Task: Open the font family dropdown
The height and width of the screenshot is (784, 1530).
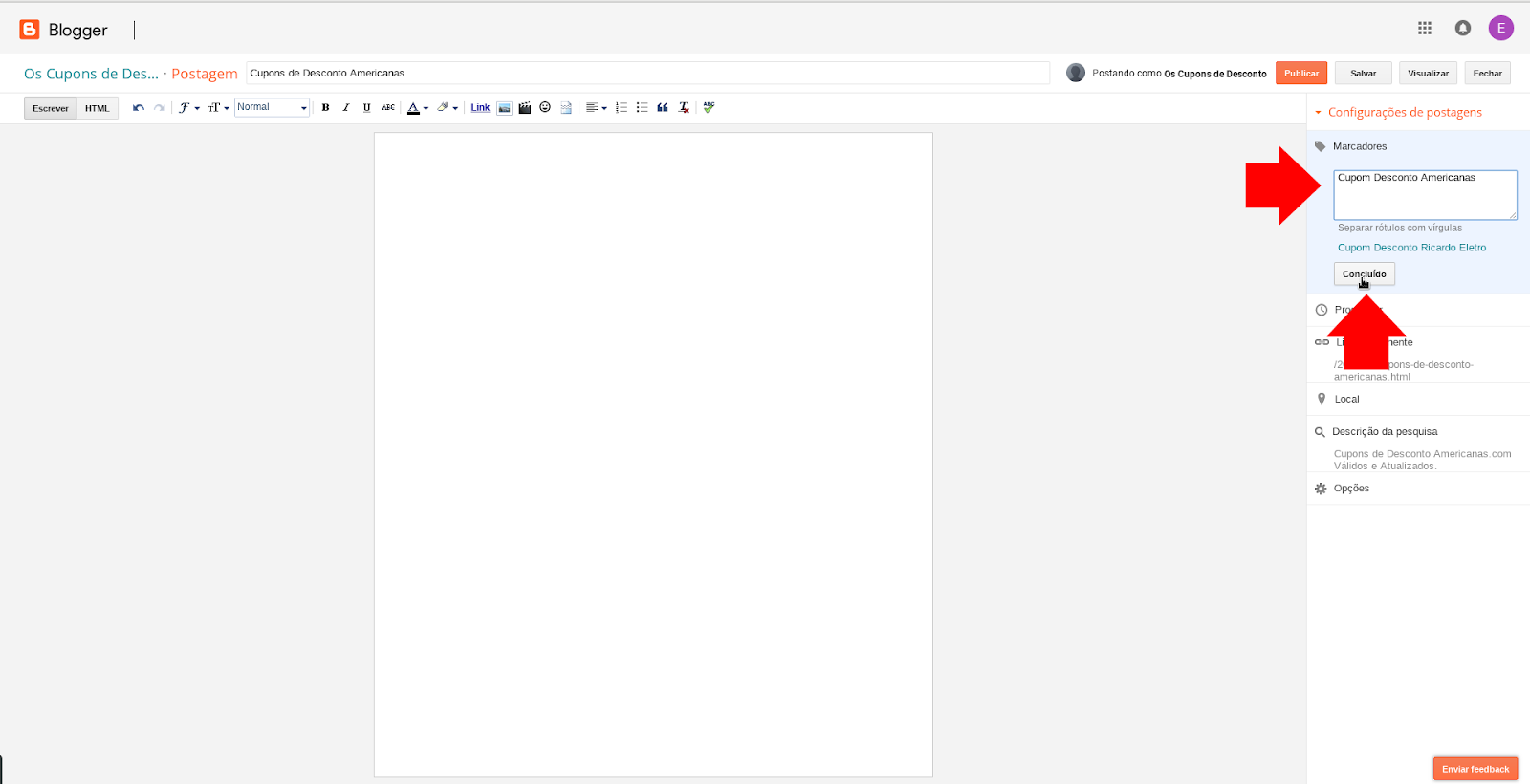Action: [x=188, y=108]
